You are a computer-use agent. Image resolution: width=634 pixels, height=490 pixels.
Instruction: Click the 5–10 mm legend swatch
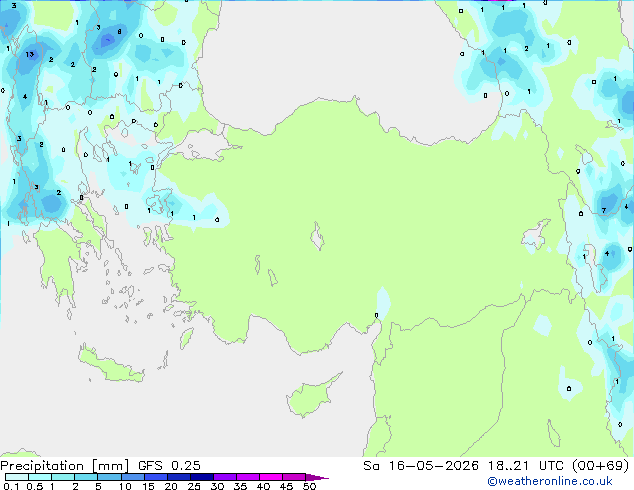click(x=109, y=477)
